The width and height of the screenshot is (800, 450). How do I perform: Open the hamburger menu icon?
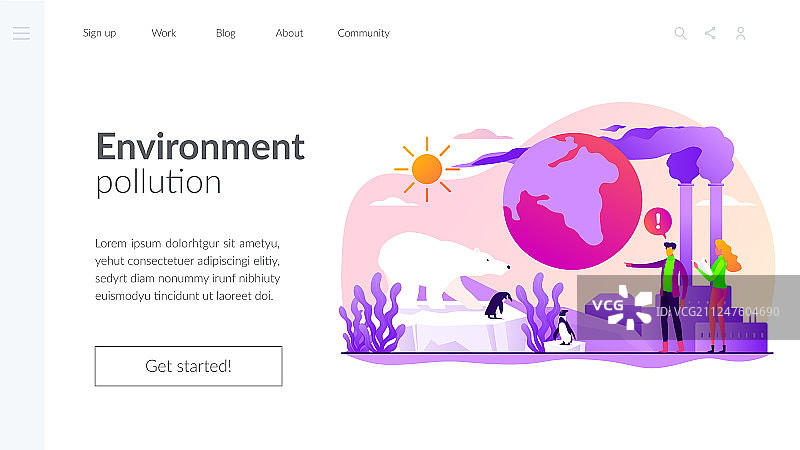pos(21,34)
